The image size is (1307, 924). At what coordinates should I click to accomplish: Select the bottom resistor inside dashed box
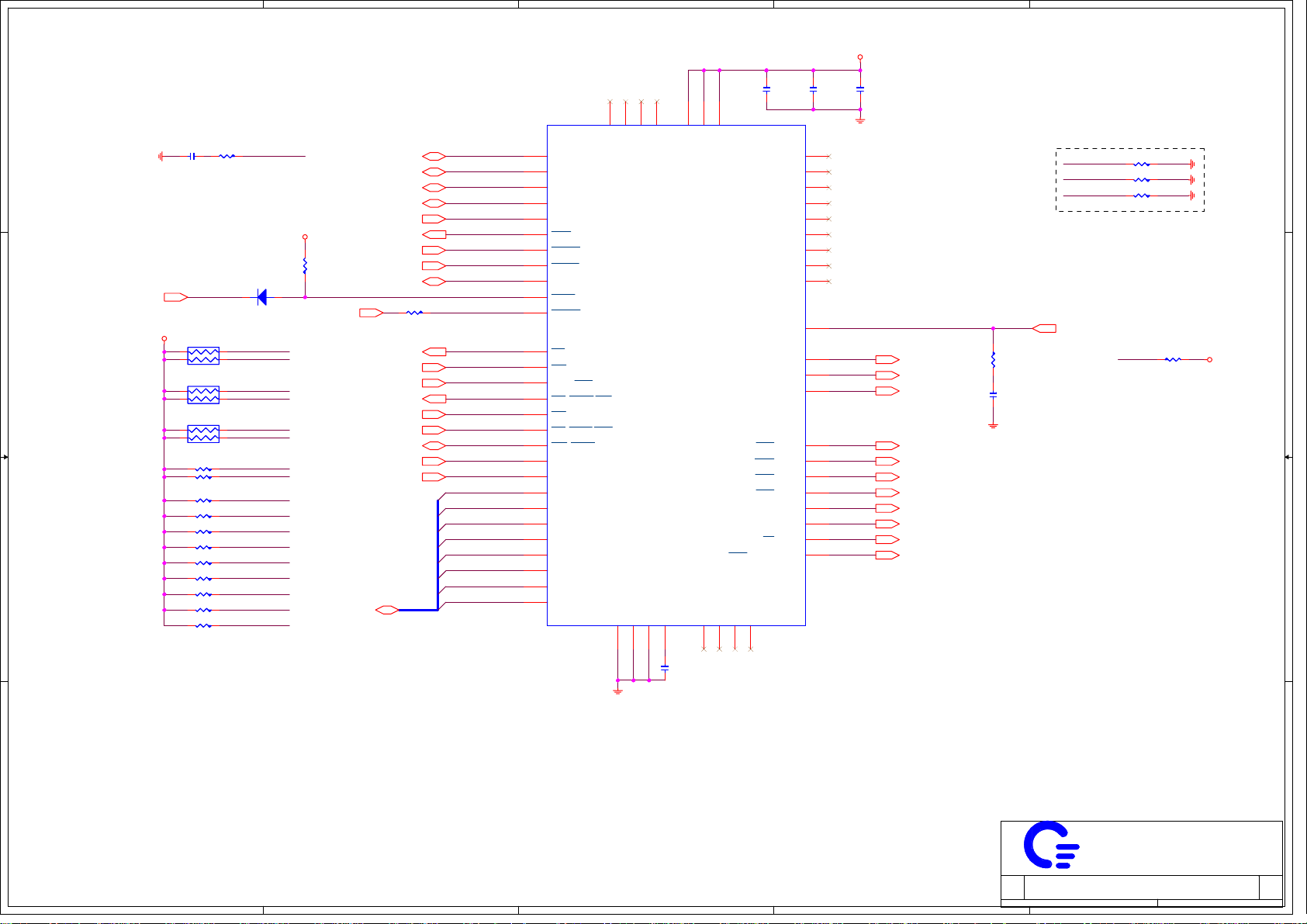point(1142,196)
